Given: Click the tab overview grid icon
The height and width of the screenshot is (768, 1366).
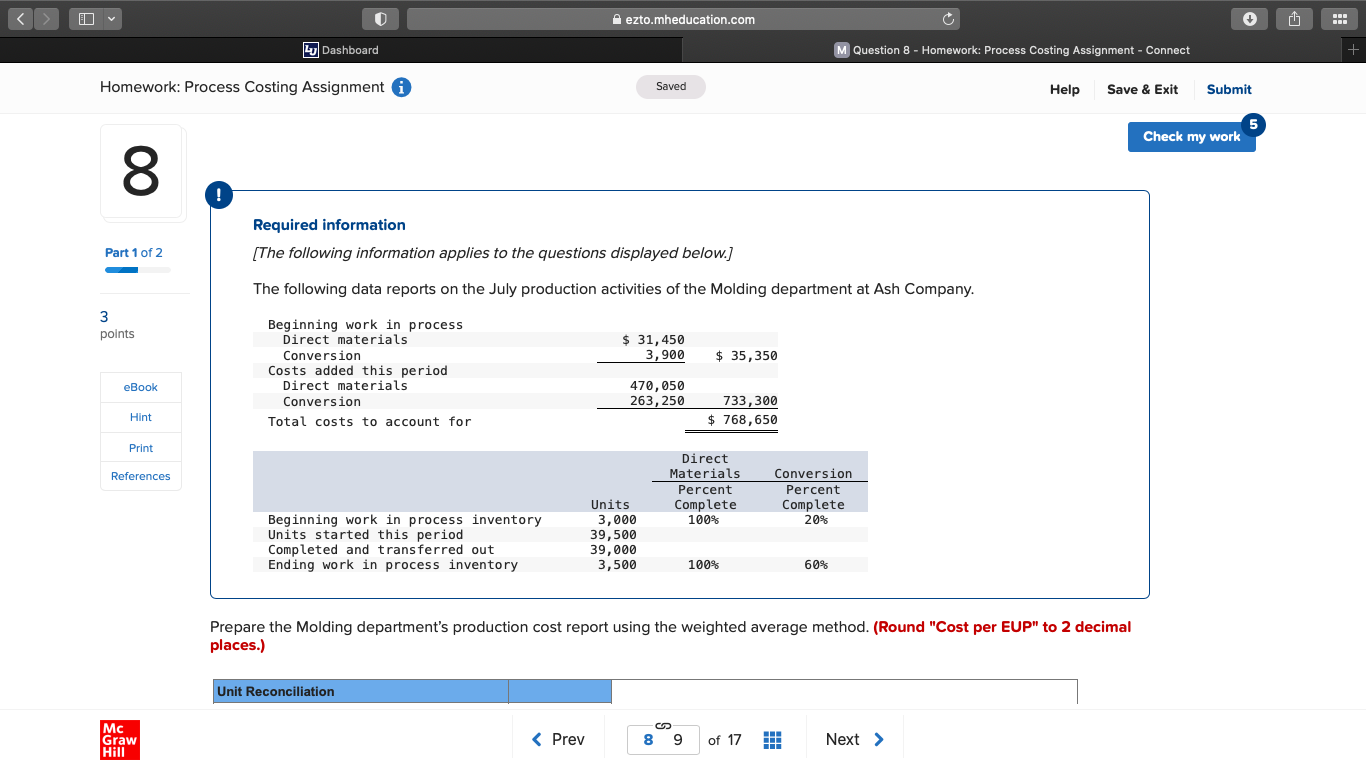Looking at the screenshot, I should (x=1339, y=18).
